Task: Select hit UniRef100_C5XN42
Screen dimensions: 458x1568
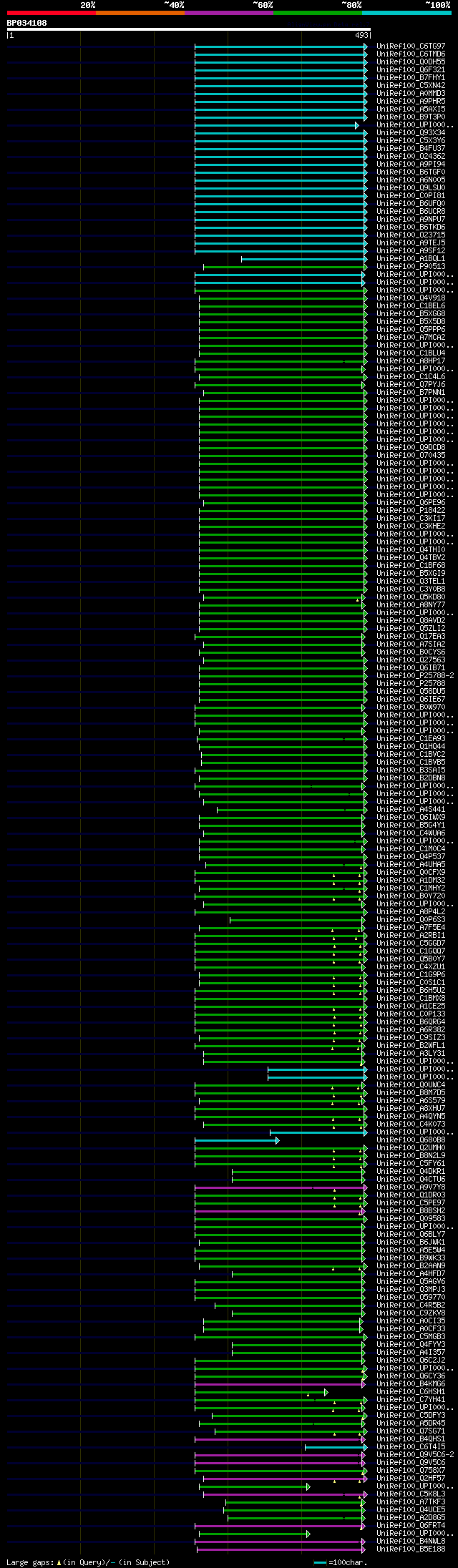Action: [x=411, y=86]
